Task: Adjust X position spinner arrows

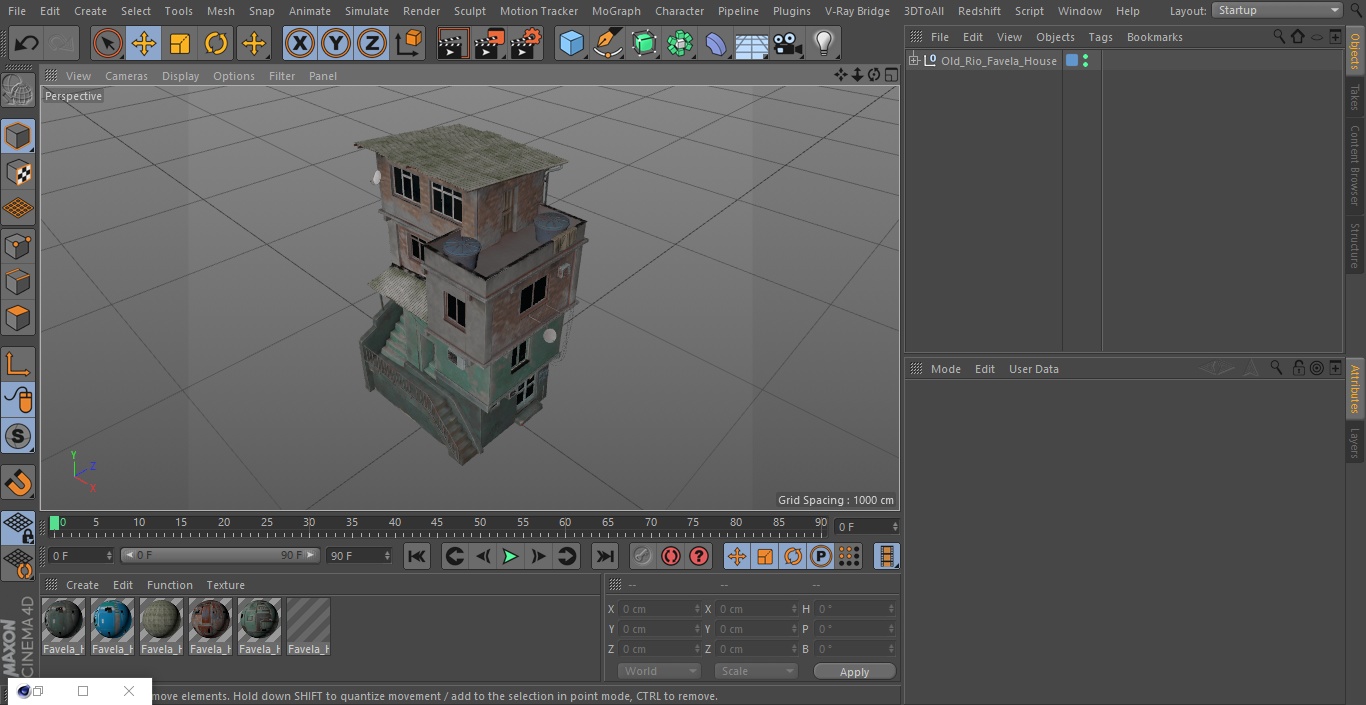Action: [x=697, y=608]
